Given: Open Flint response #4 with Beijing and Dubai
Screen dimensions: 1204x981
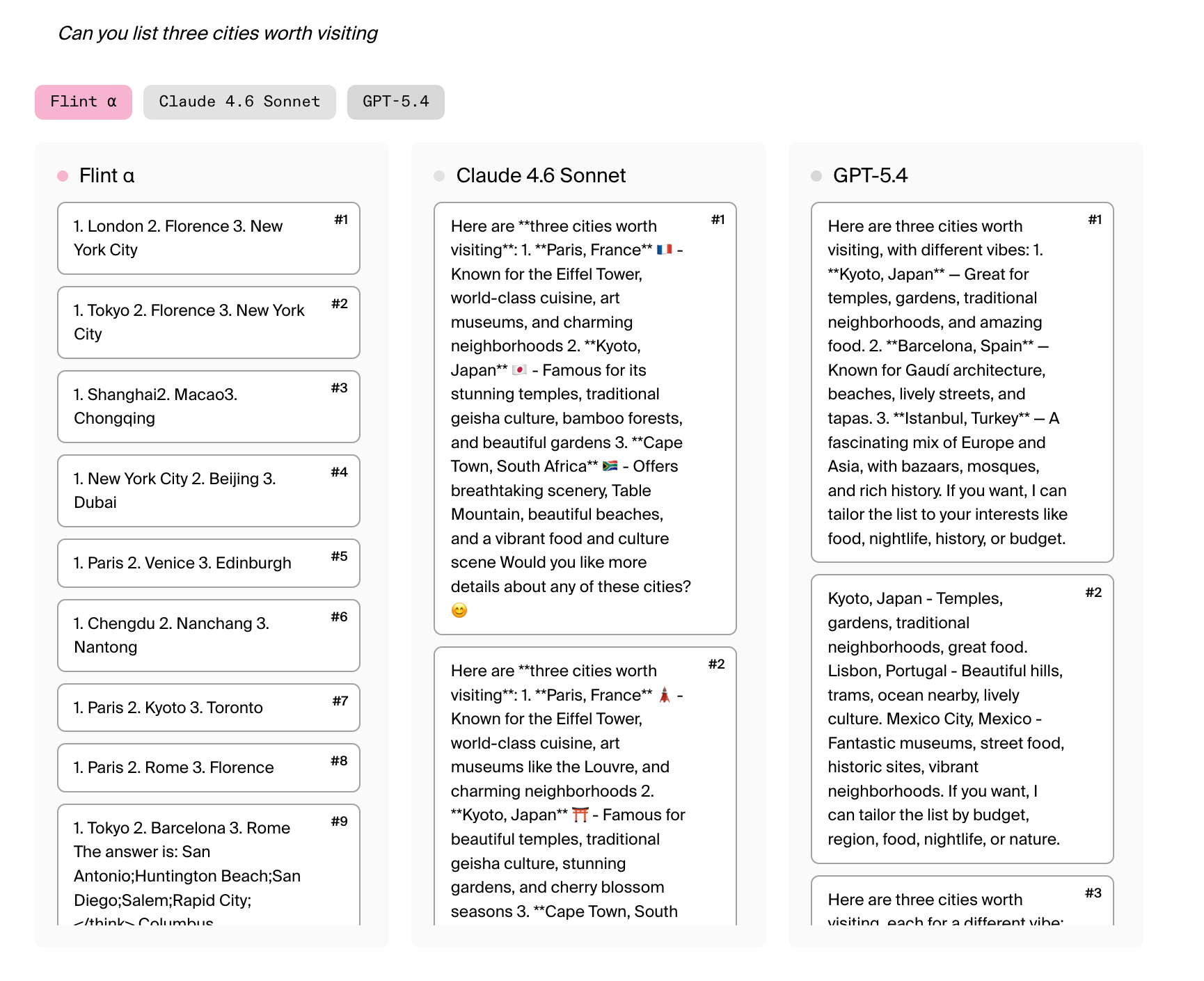Looking at the screenshot, I should [x=209, y=491].
